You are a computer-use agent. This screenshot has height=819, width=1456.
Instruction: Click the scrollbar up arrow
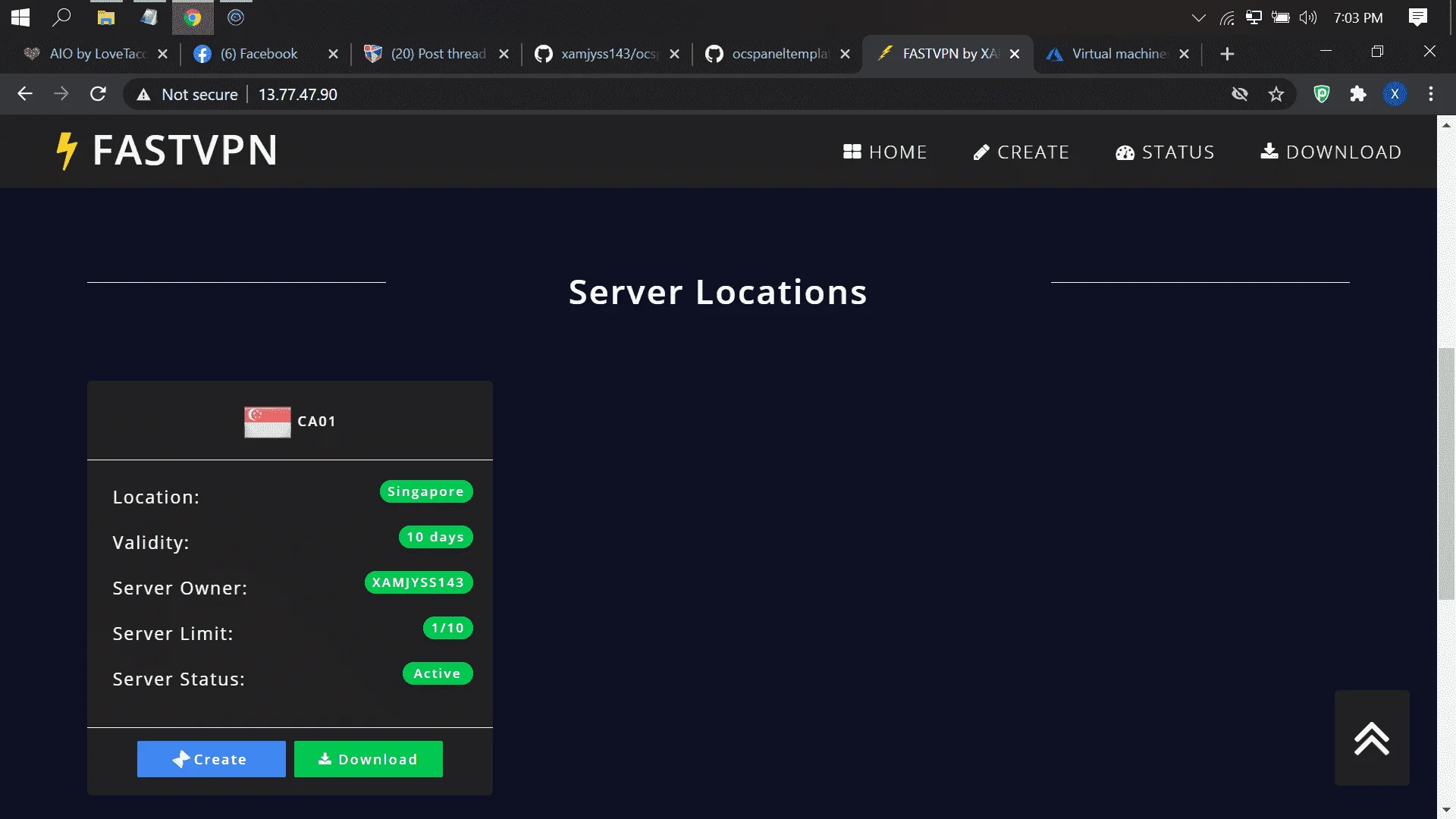point(1446,124)
